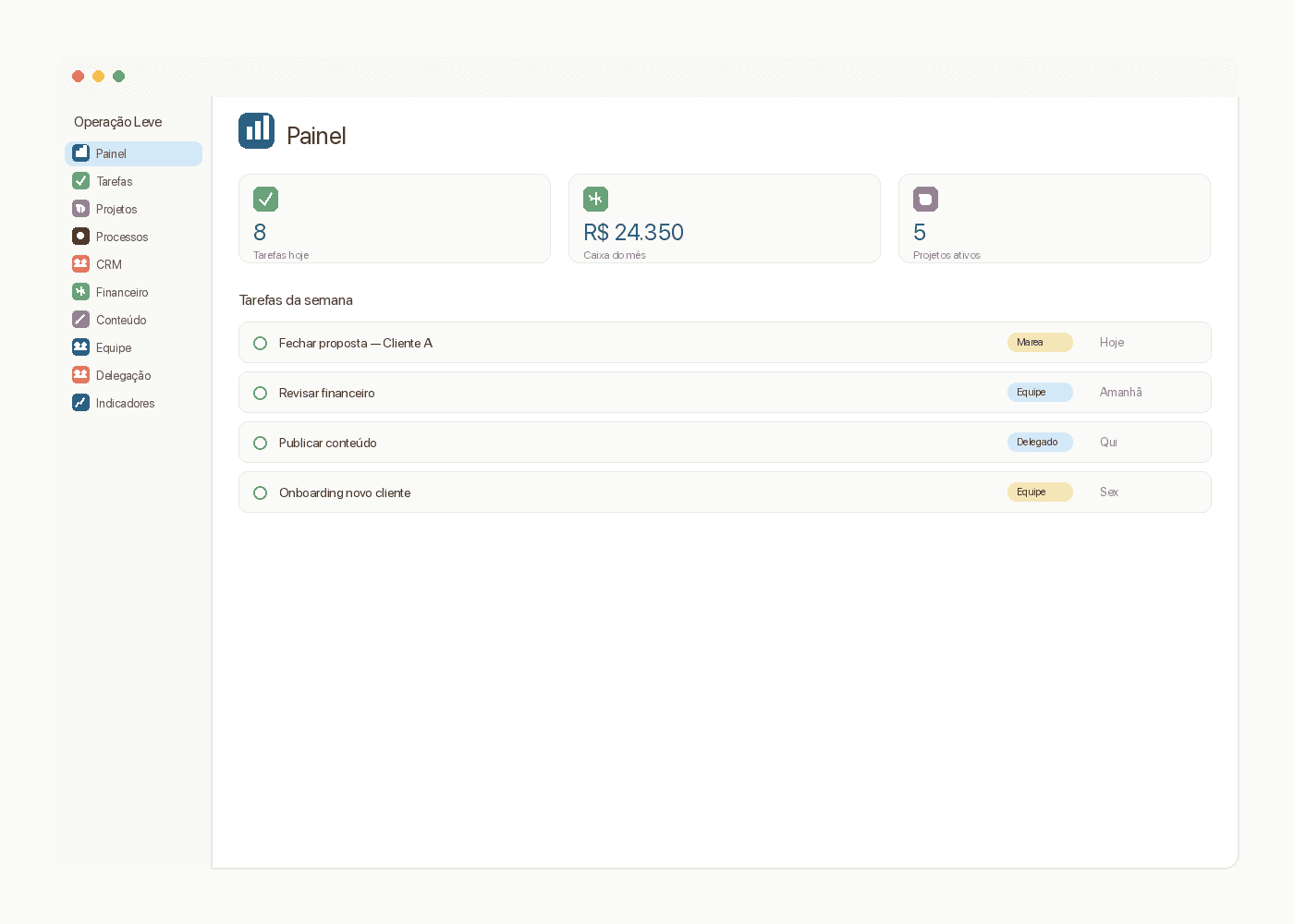Toggle completion circle for Publicar conteúdo
Image resolution: width=1294 pixels, height=924 pixels.
click(261, 443)
